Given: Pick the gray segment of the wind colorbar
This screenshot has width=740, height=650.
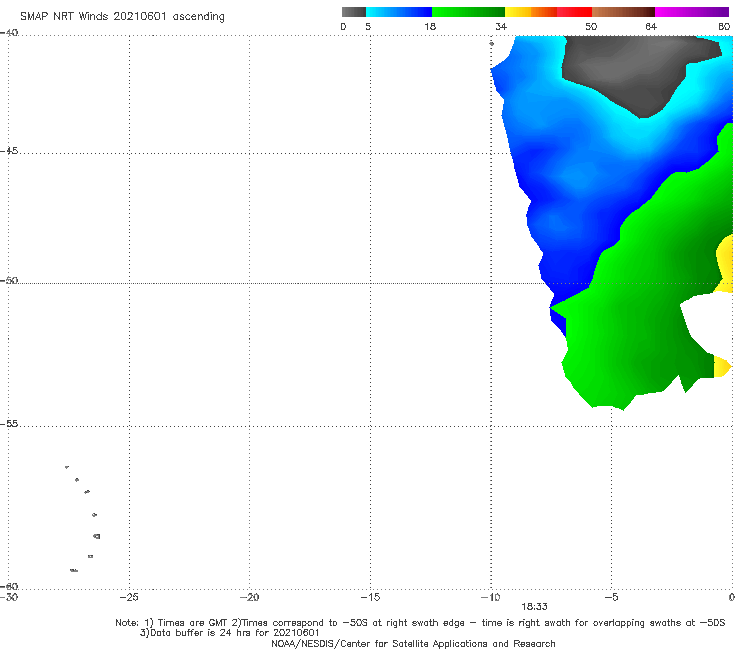Looking at the screenshot, I should tap(354, 12).
